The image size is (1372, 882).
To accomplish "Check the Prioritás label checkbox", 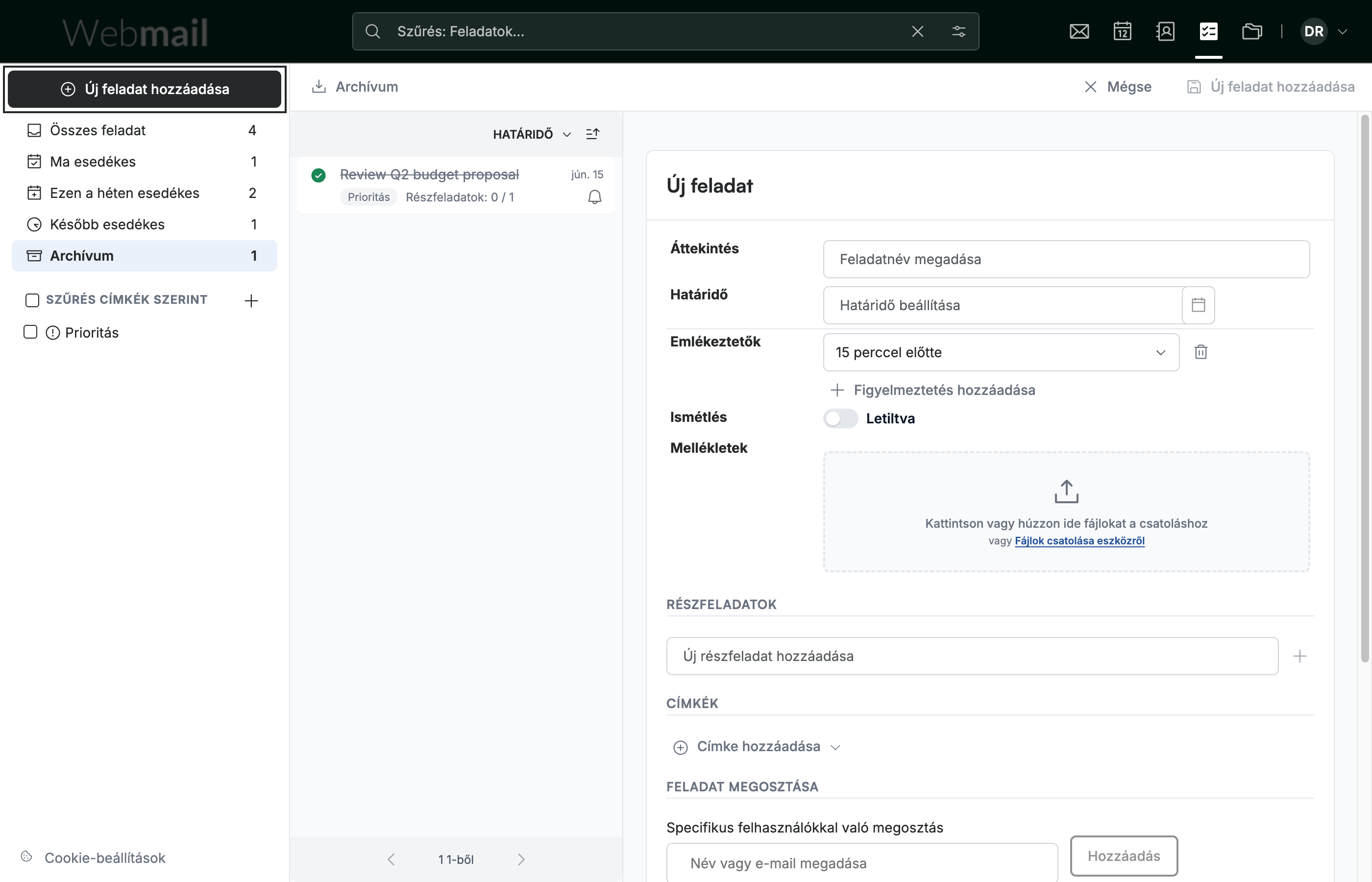I will click(30, 332).
